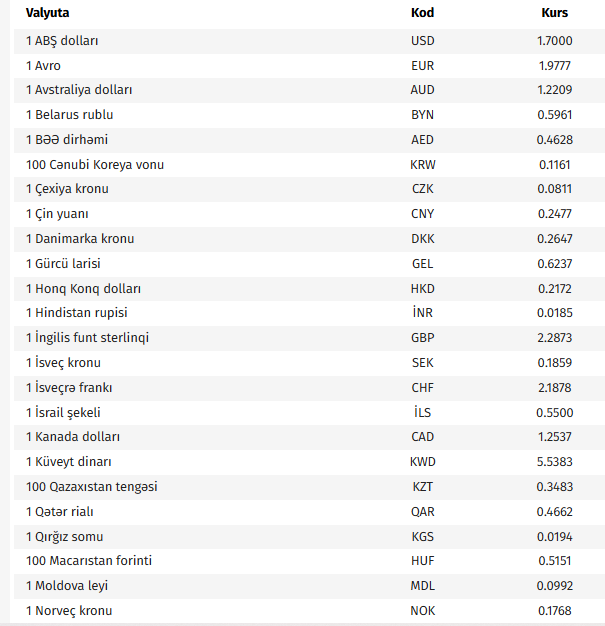
Task: Click the Kod column header
Action: click(422, 14)
